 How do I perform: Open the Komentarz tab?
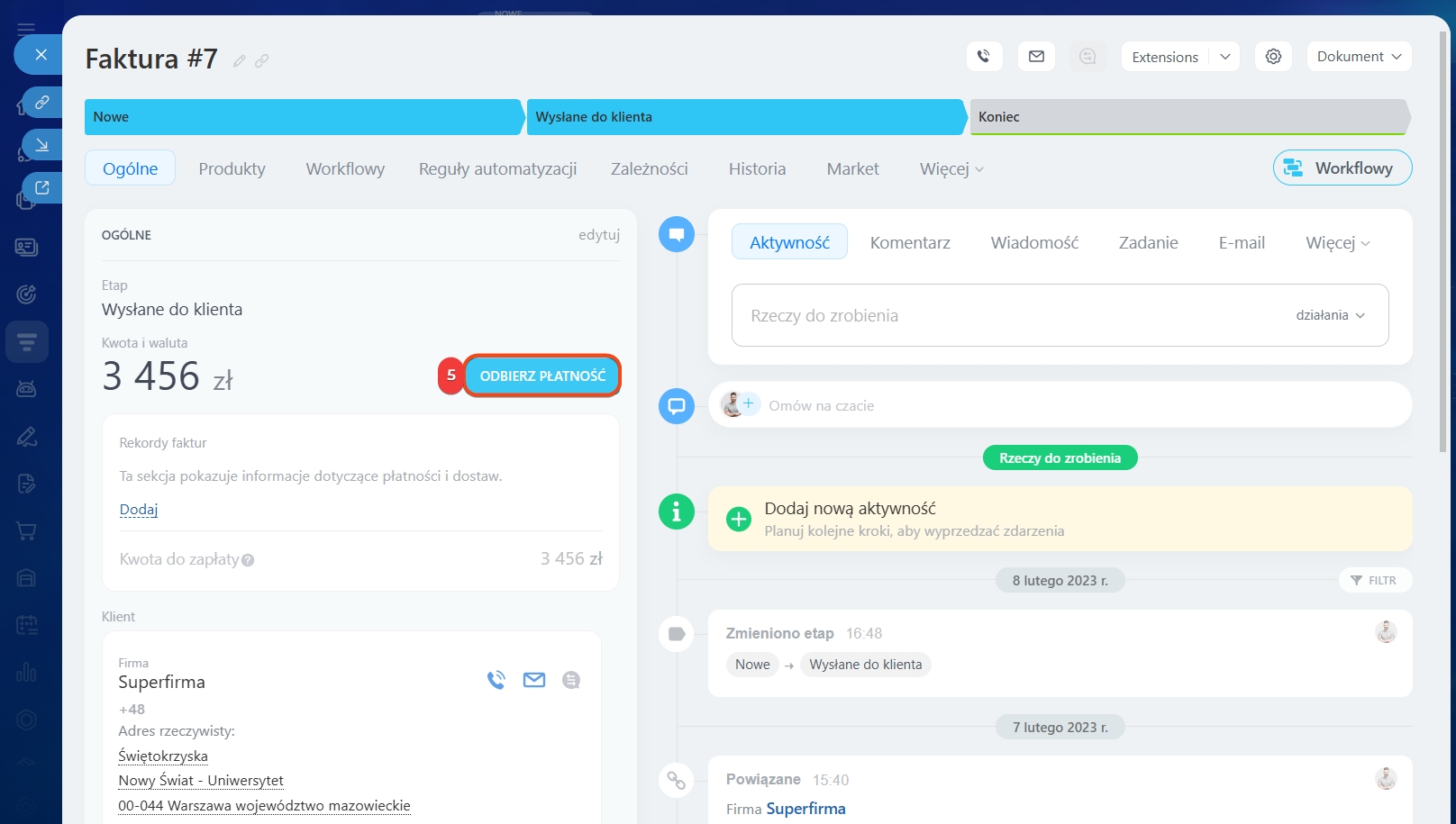point(910,243)
